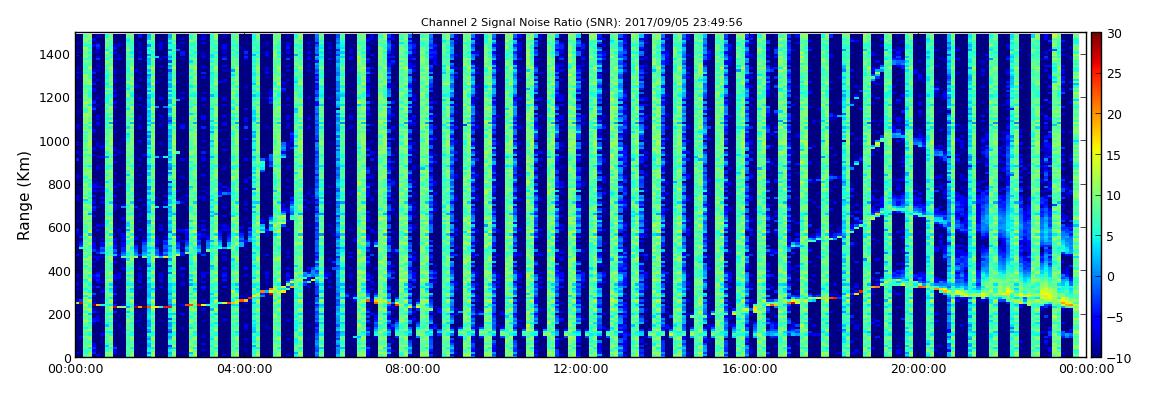The width and height of the screenshot is (1150, 407).
Task: Click the 20:00:00 time axis label
Action: (917, 370)
